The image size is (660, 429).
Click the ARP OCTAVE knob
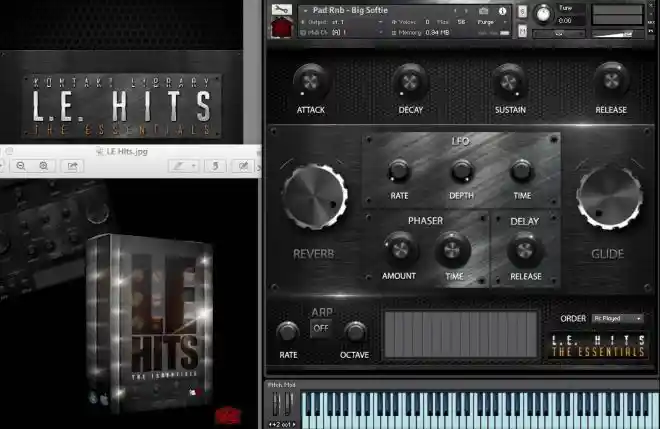355,331
